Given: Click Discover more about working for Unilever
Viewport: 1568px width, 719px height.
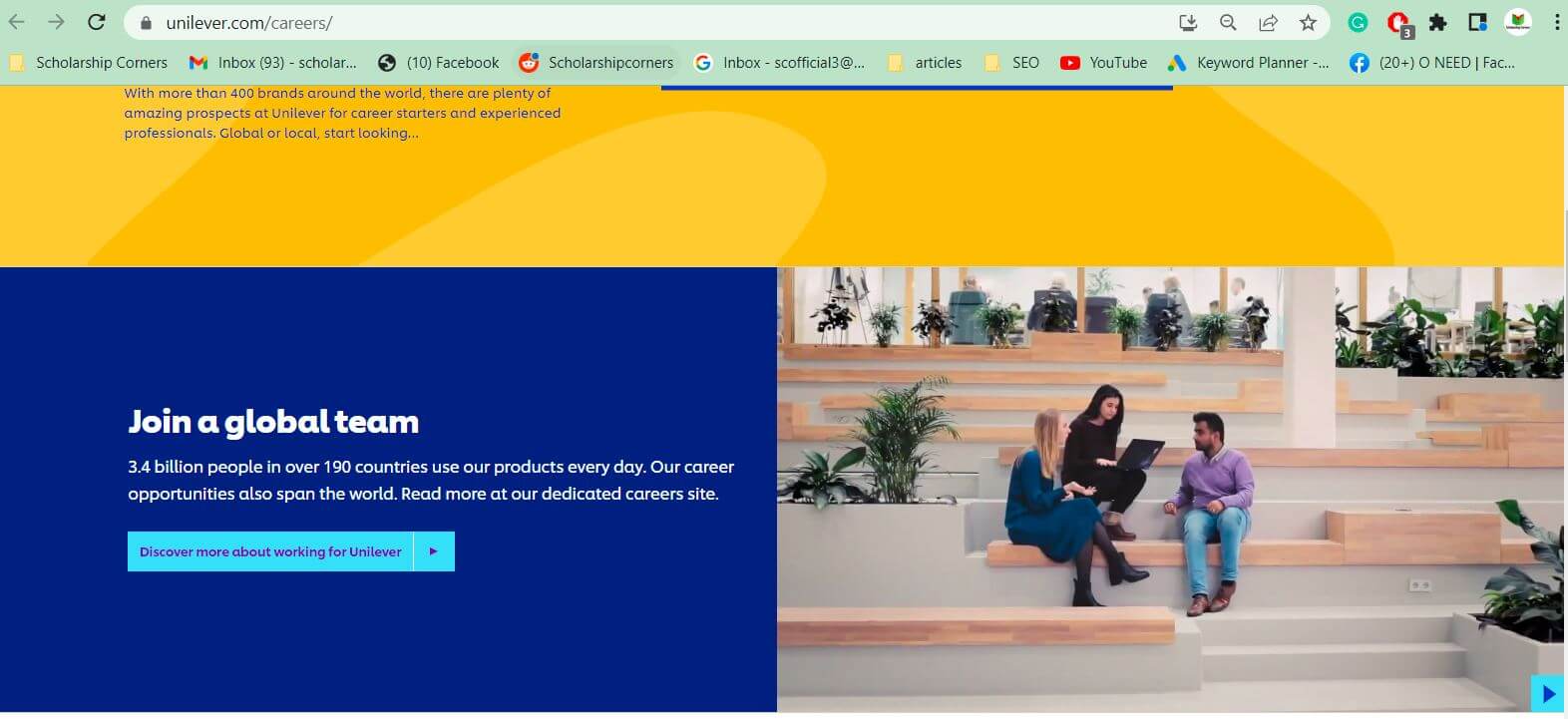Looking at the screenshot, I should click(x=270, y=551).
